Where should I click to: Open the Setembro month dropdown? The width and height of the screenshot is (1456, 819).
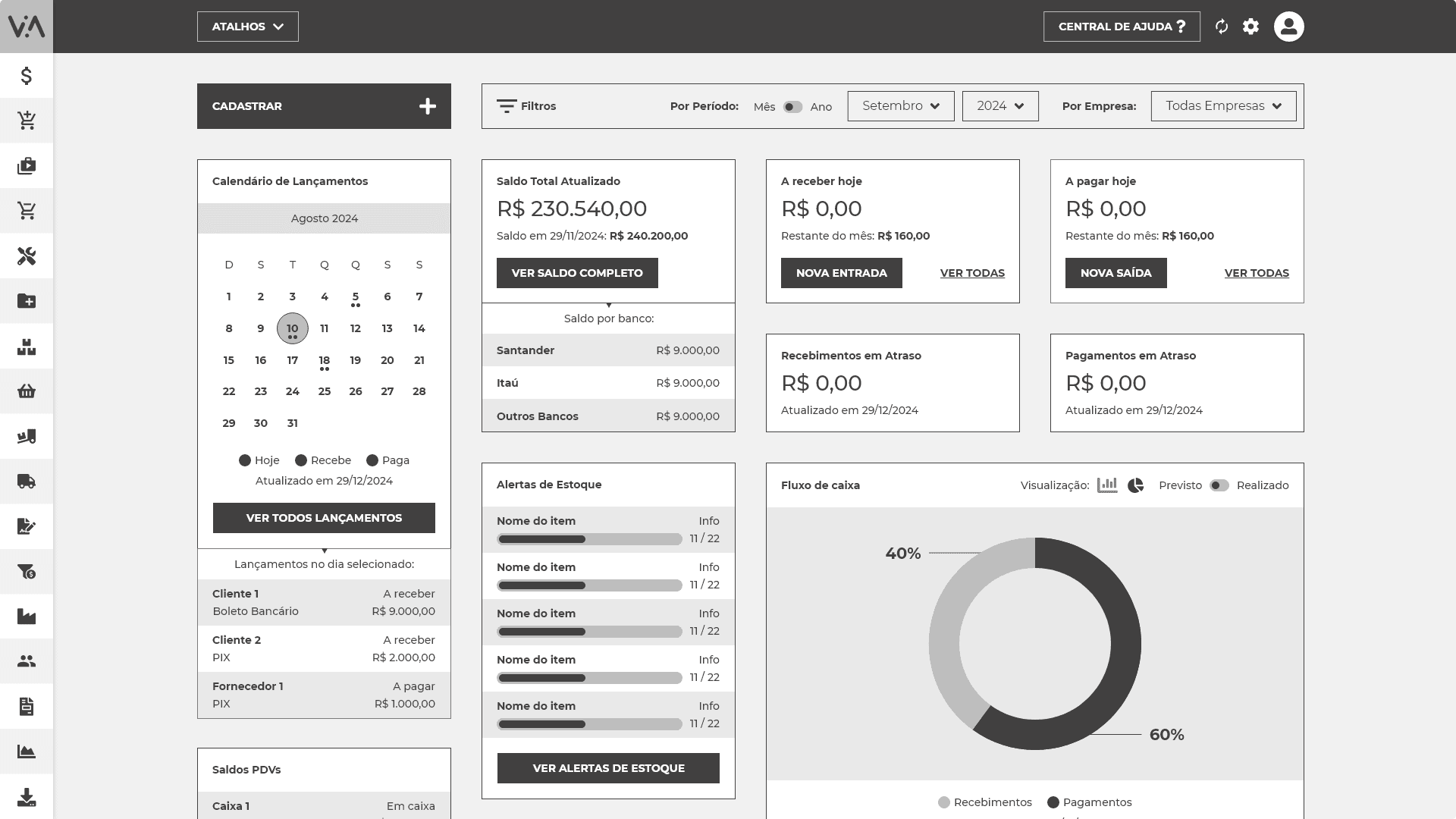(x=900, y=106)
